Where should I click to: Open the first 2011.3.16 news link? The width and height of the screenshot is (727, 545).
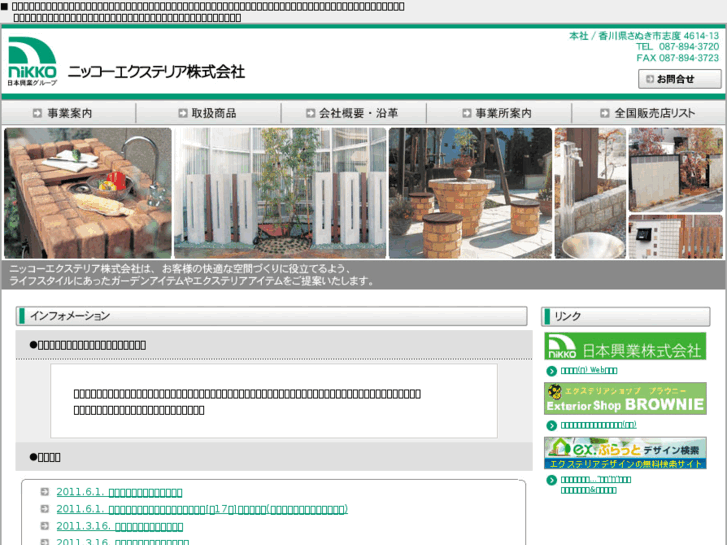120,526
